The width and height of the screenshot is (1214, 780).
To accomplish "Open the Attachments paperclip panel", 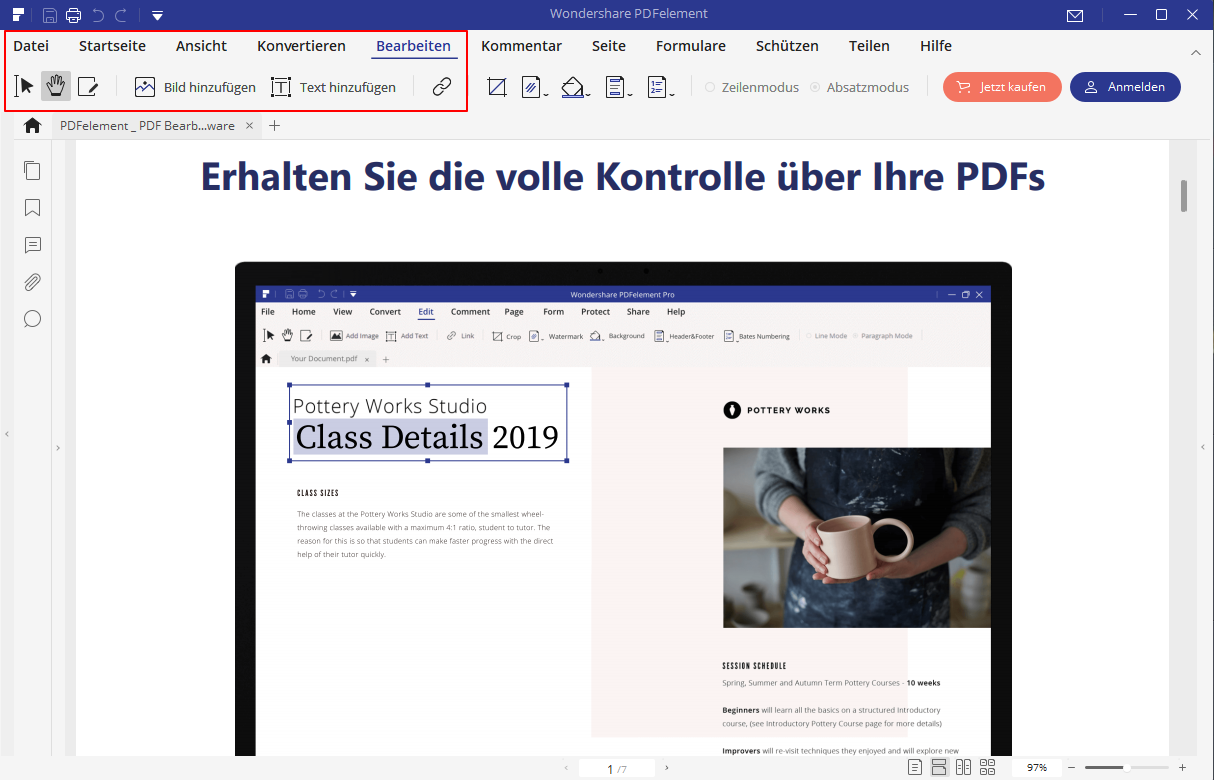I will pos(32,282).
